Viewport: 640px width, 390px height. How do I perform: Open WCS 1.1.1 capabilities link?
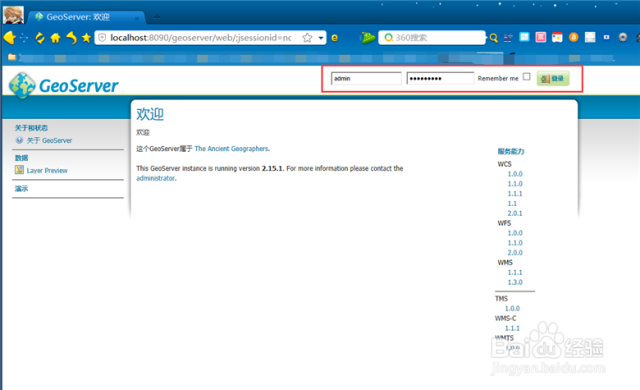(515, 193)
